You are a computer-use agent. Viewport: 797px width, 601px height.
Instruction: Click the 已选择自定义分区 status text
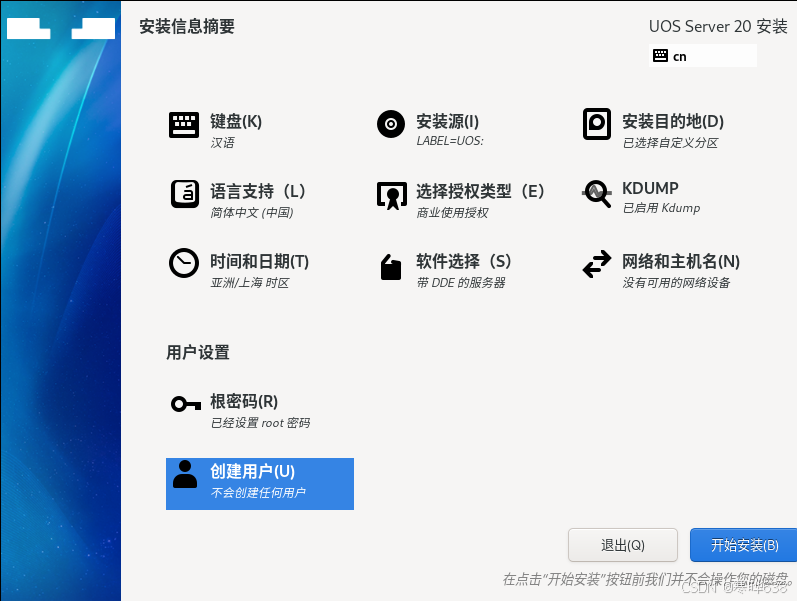click(x=670, y=143)
